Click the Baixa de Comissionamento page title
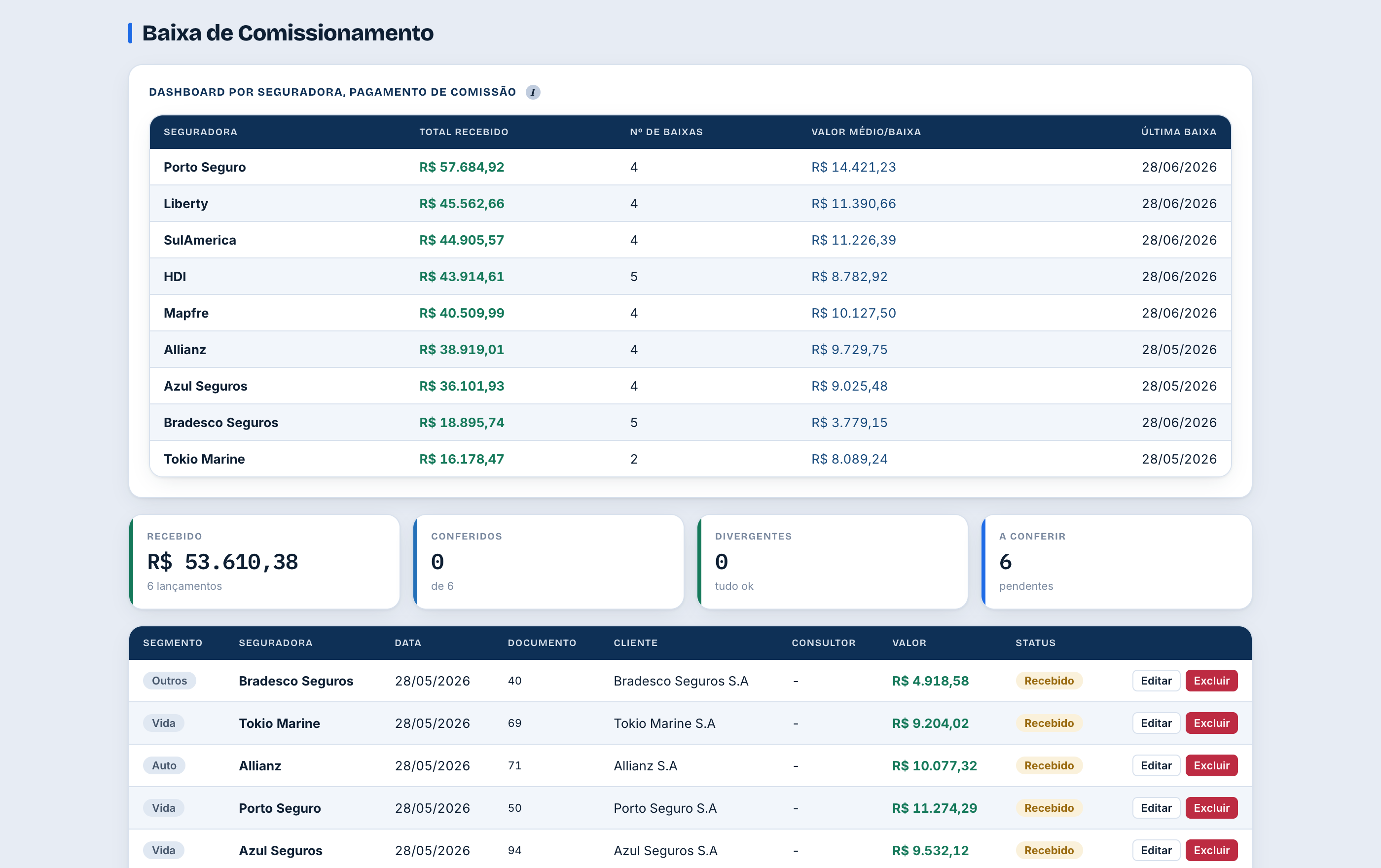Screen dimensions: 1381x868 coord(288,33)
